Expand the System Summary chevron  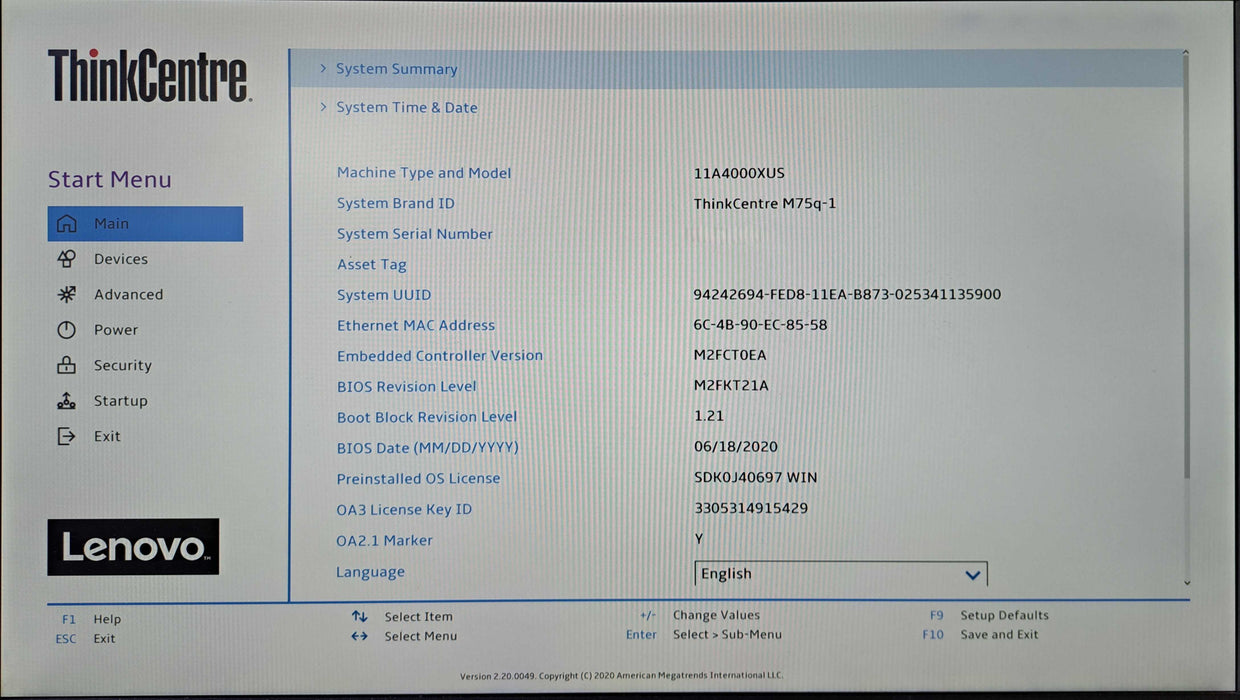coord(323,69)
